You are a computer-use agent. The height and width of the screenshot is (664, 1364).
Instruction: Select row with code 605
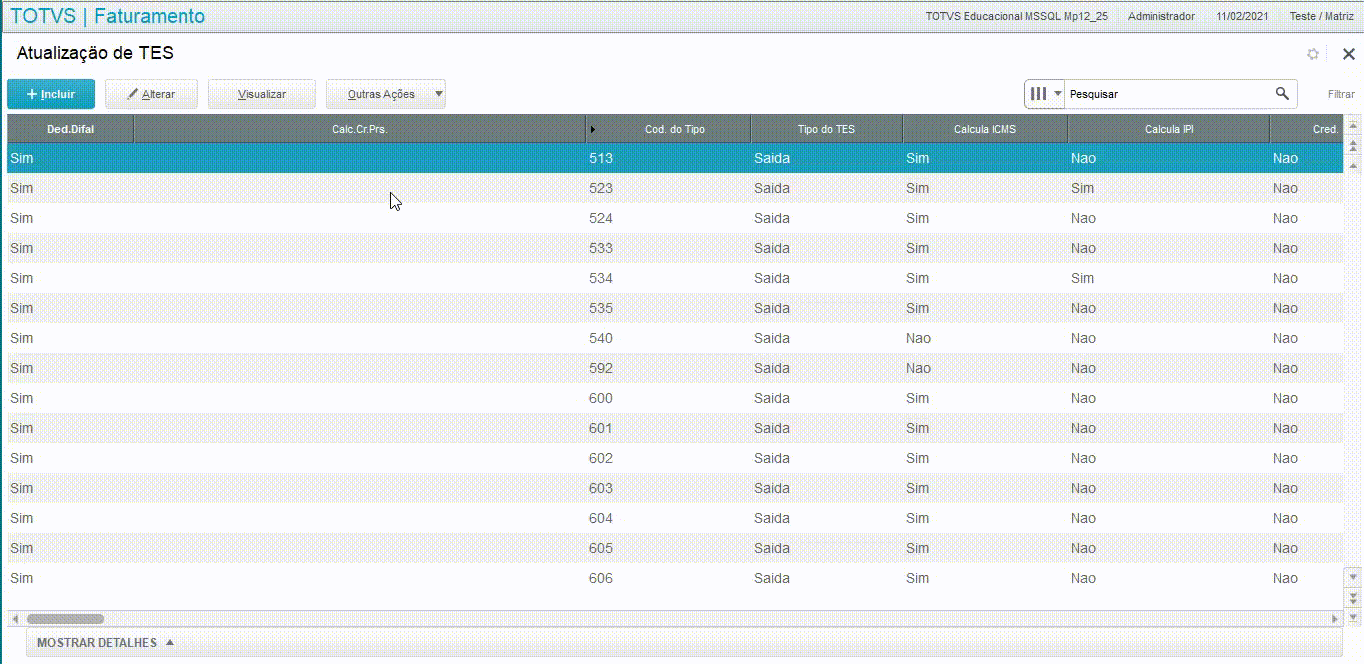tap(675, 548)
